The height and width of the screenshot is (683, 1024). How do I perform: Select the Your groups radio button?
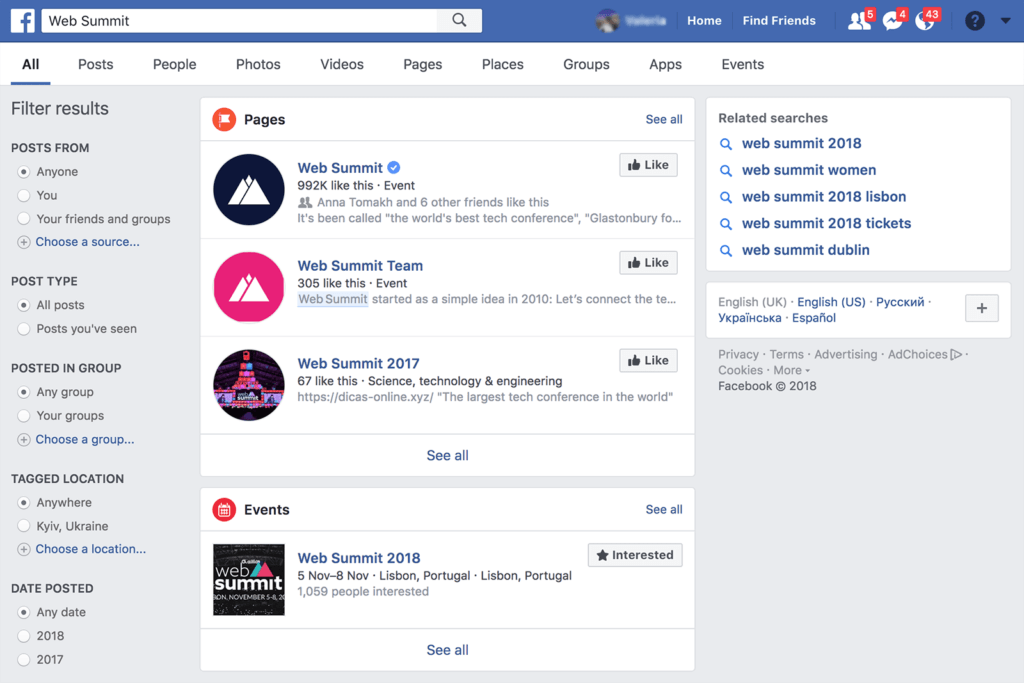point(24,416)
